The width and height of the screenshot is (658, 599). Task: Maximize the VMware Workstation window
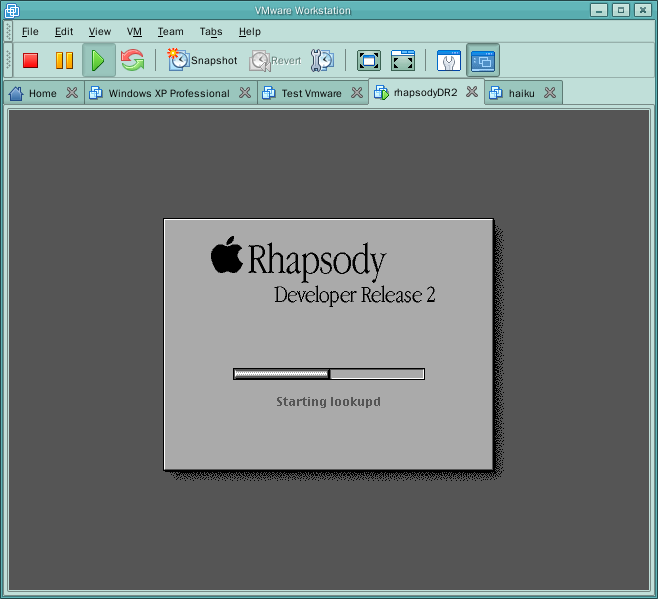[621, 10]
